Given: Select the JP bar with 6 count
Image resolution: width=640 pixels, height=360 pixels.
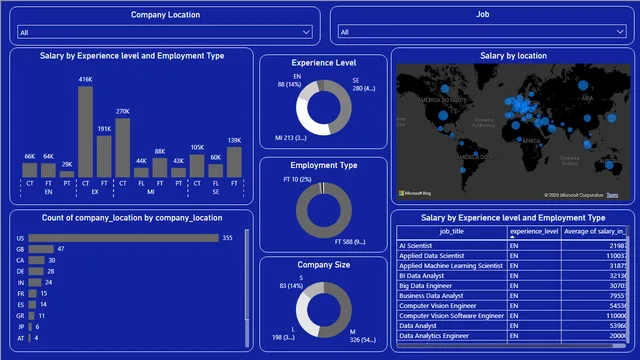Looking at the screenshot, I should (30, 327).
